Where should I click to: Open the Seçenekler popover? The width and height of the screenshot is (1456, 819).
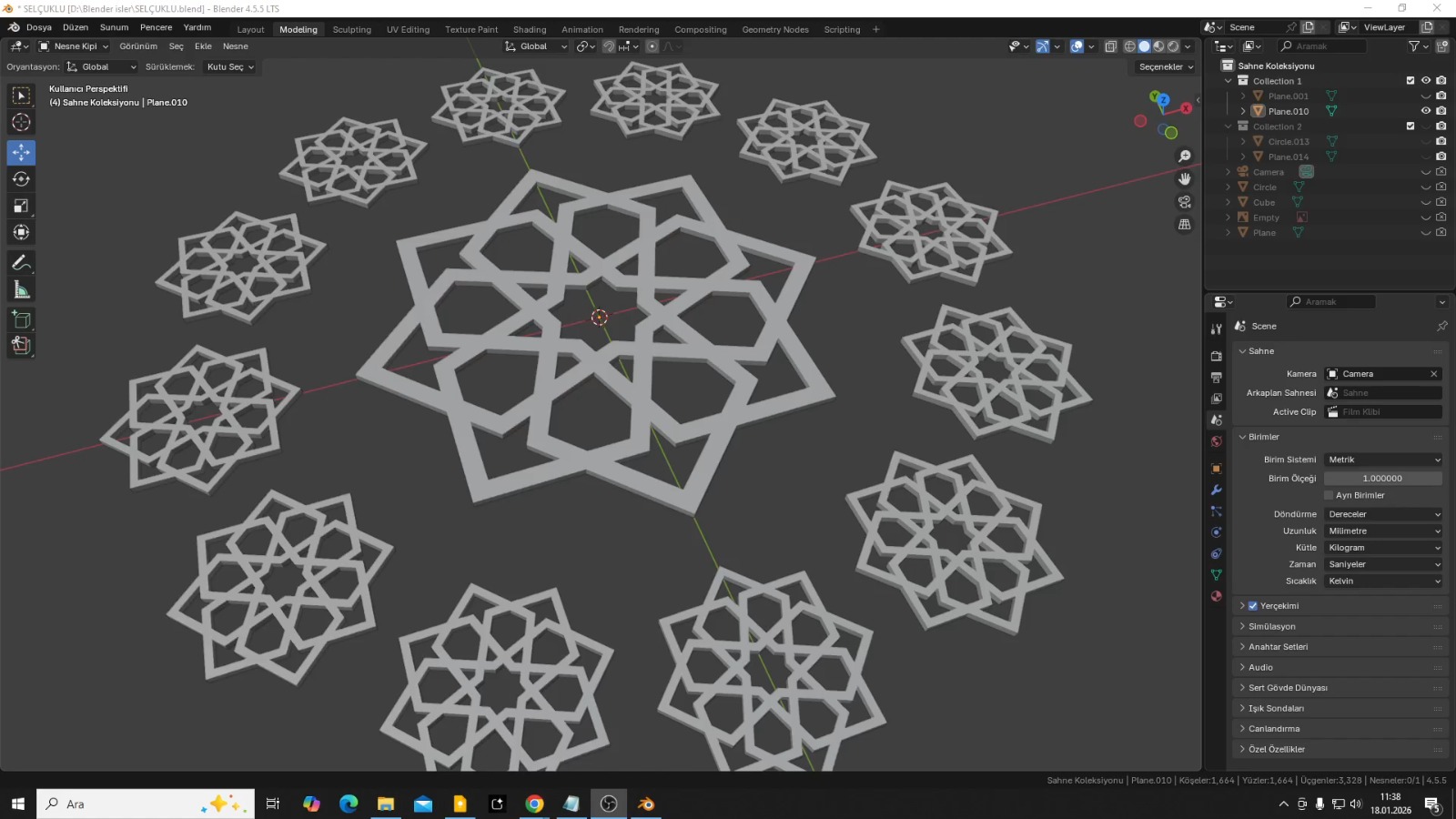pyautogui.click(x=1162, y=66)
